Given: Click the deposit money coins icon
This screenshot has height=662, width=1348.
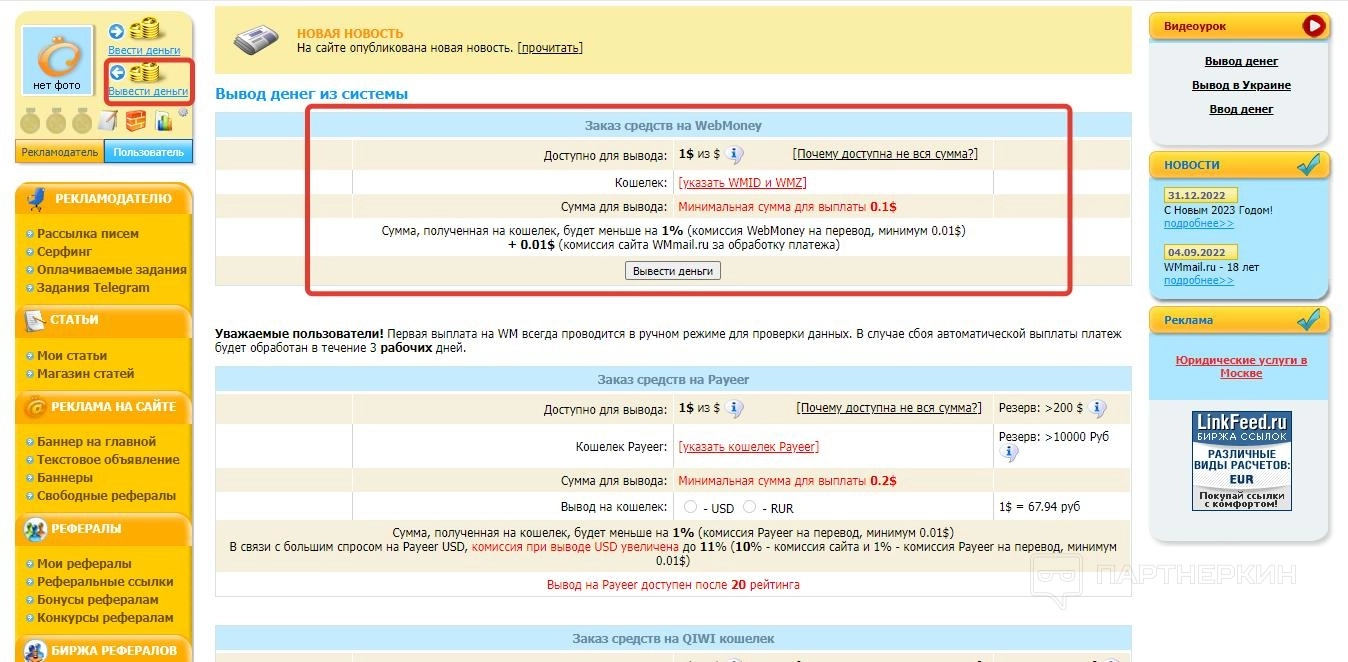Looking at the screenshot, I should coord(145,30).
